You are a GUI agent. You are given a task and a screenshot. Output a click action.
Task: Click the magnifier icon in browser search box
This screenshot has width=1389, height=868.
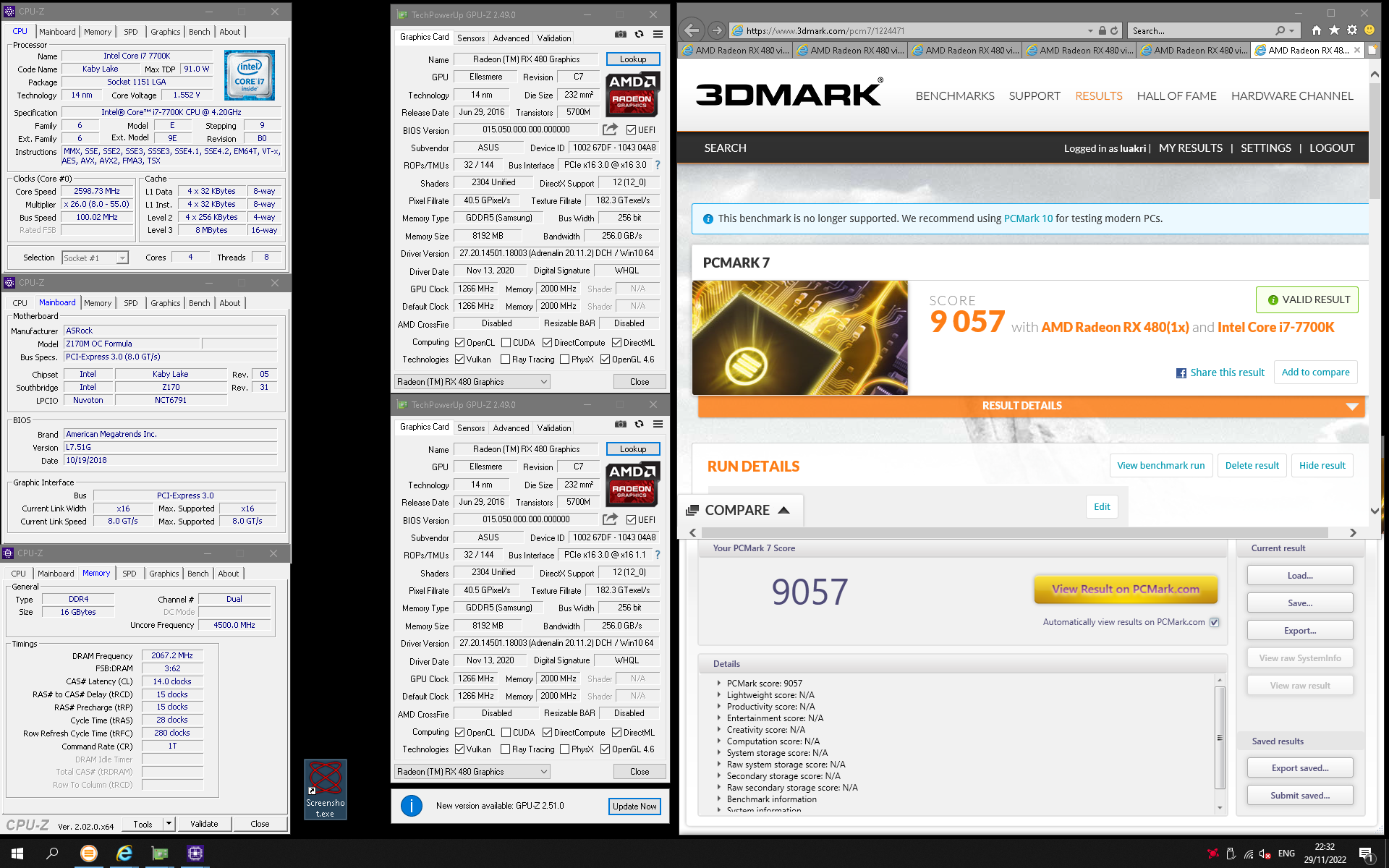click(1280, 30)
